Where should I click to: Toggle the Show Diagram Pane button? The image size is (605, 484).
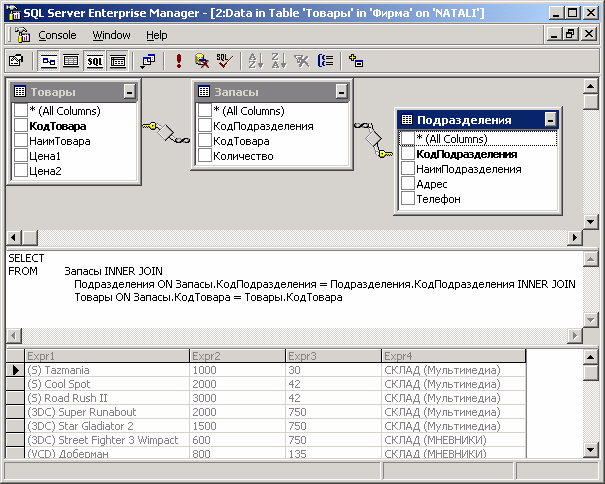coord(49,61)
